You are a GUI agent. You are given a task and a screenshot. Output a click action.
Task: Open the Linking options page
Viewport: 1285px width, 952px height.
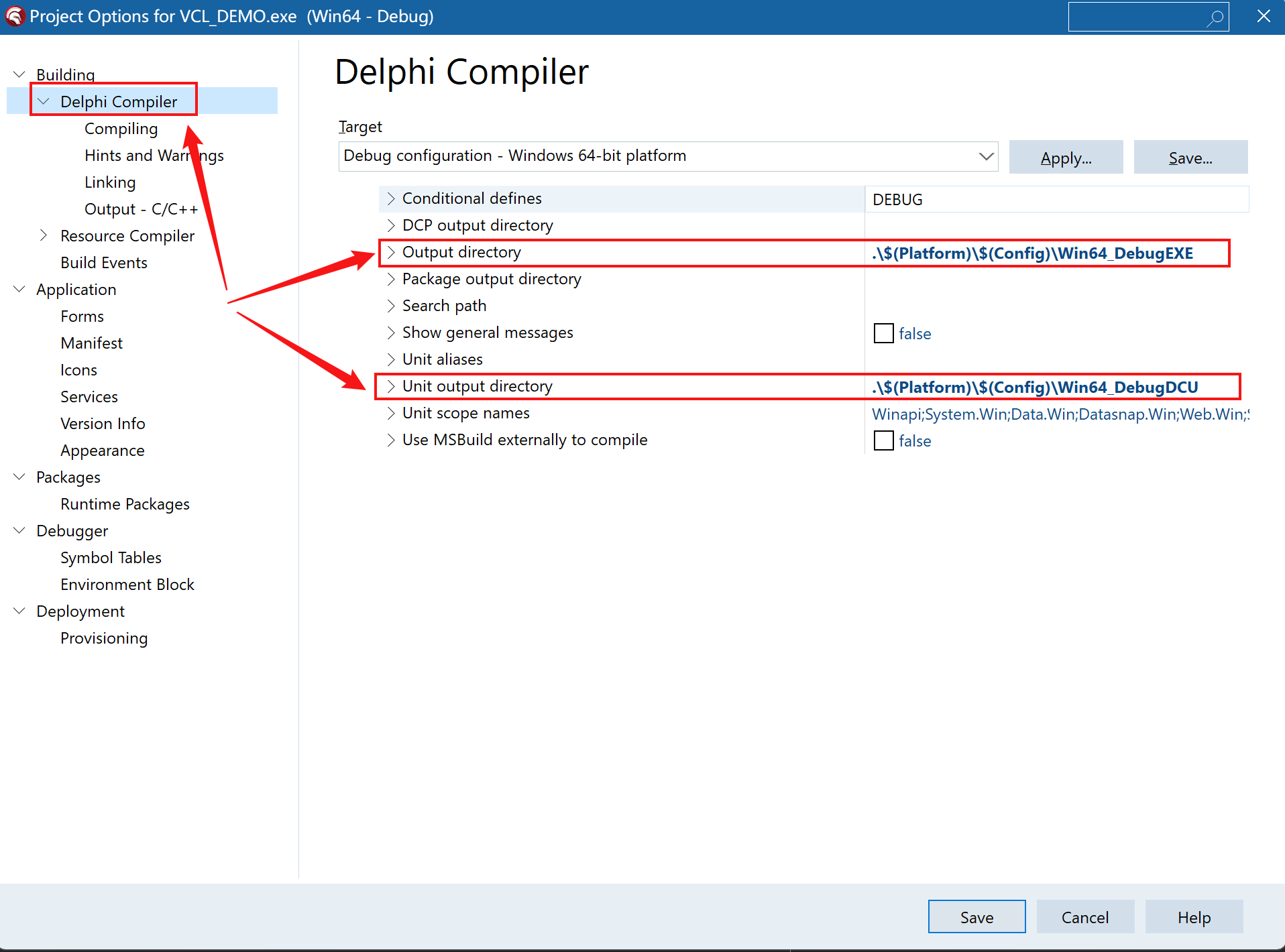tap(110, 182)
